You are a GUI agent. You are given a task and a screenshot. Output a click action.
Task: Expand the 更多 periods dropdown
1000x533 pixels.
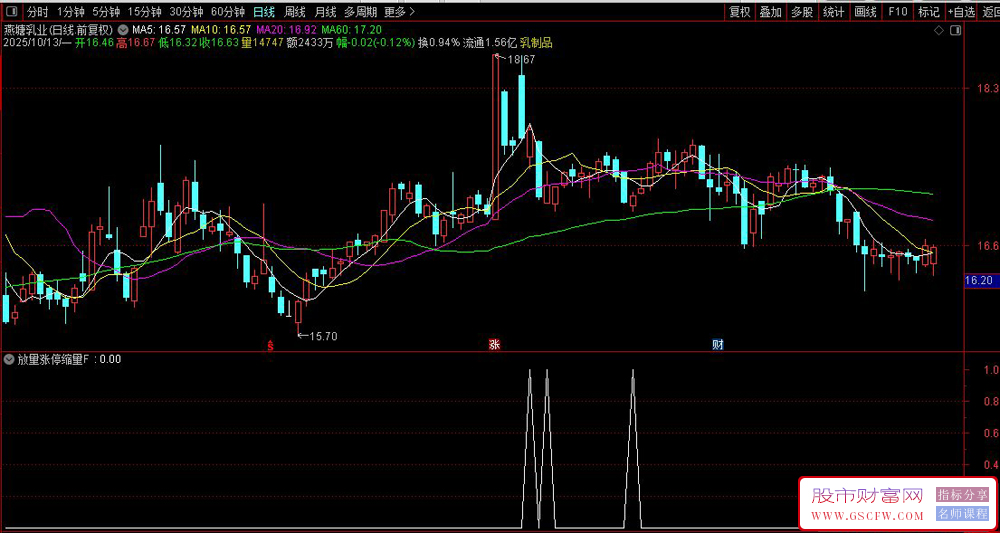click(x=399, y=12)
